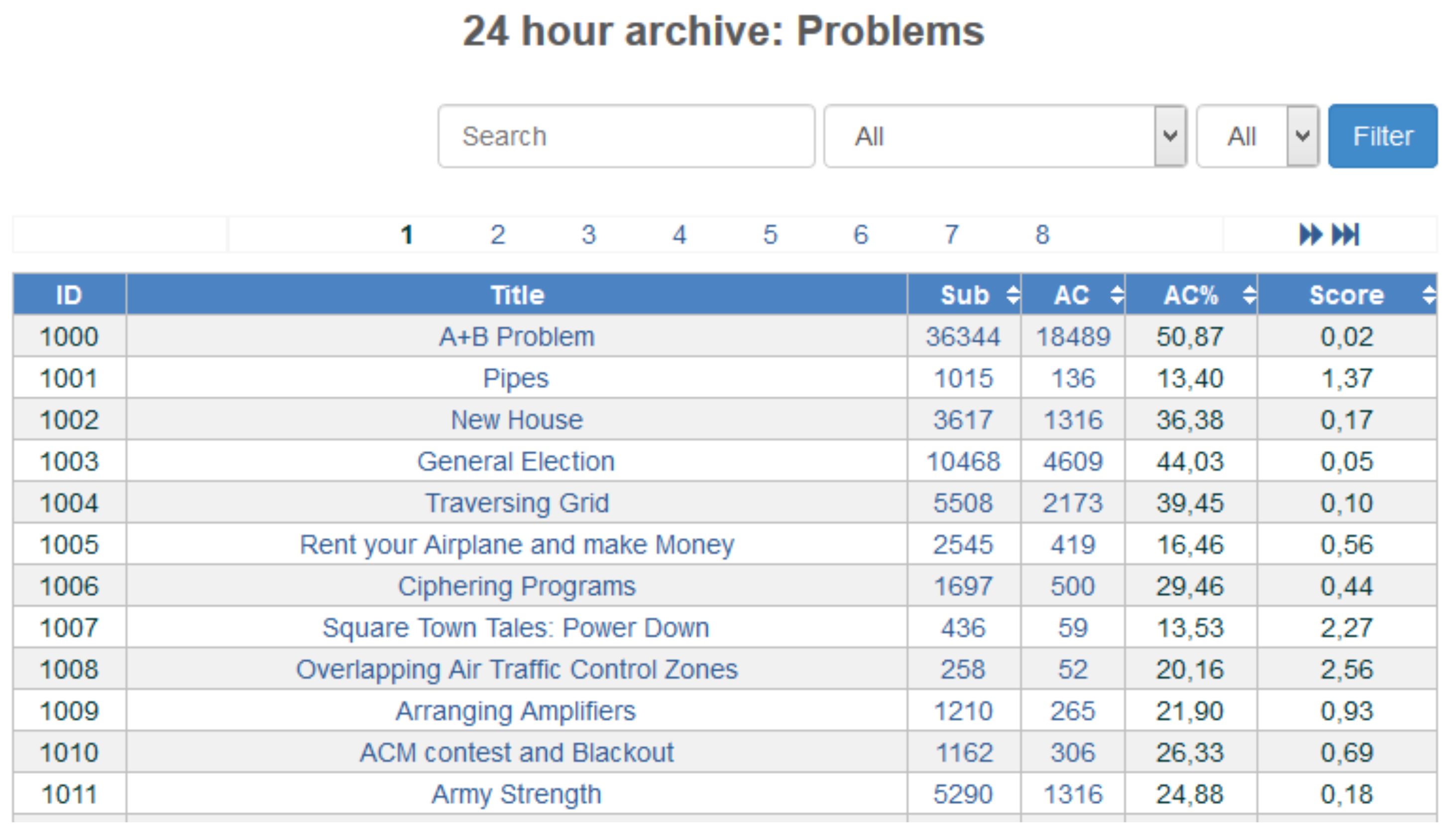Open Rent your Airplane and make Money

pyautogui.click(x=516, y=545)
